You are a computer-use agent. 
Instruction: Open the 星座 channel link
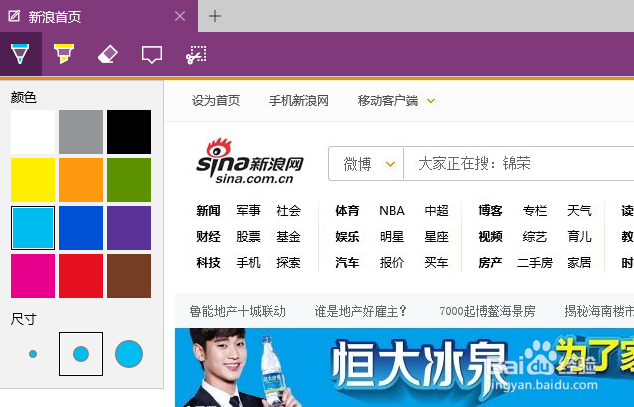437,236
